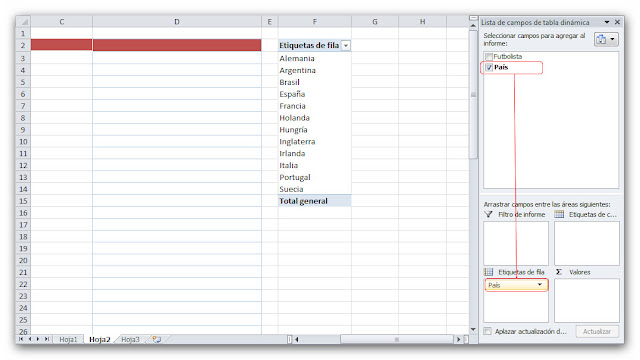
Task: Click the Valores drop area
Action: (587, 300)
